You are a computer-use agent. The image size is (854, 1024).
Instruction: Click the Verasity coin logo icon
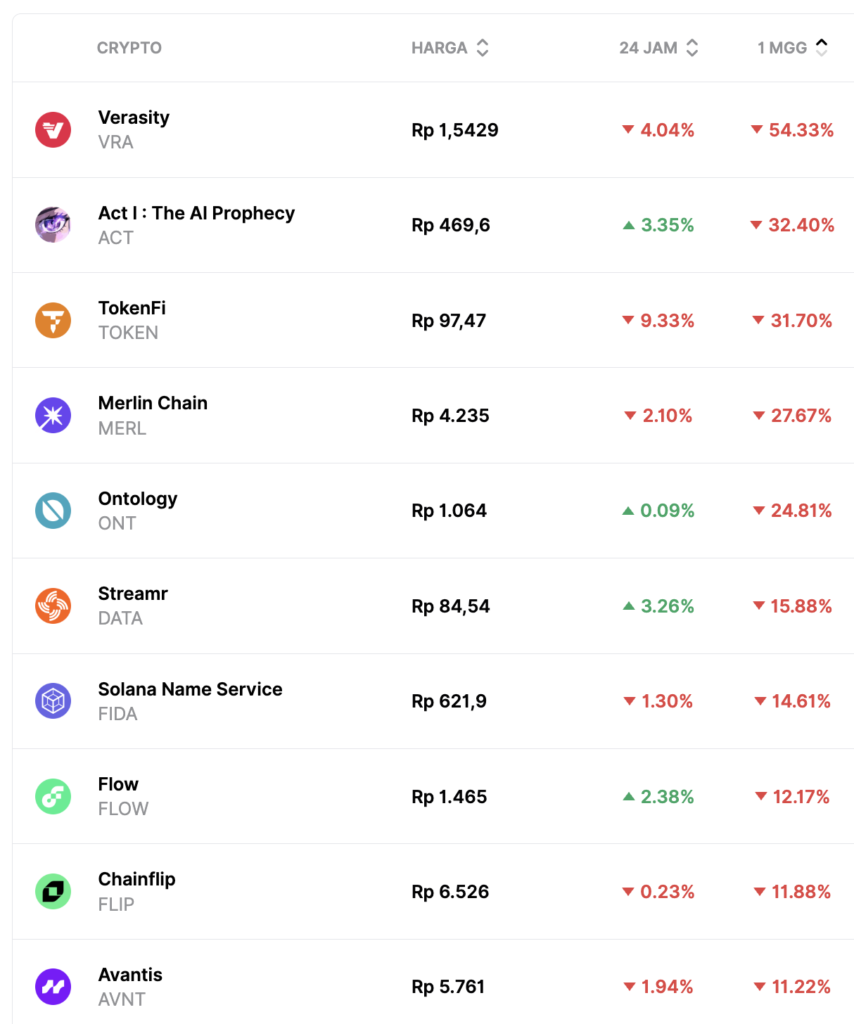(x=53, y=130)
